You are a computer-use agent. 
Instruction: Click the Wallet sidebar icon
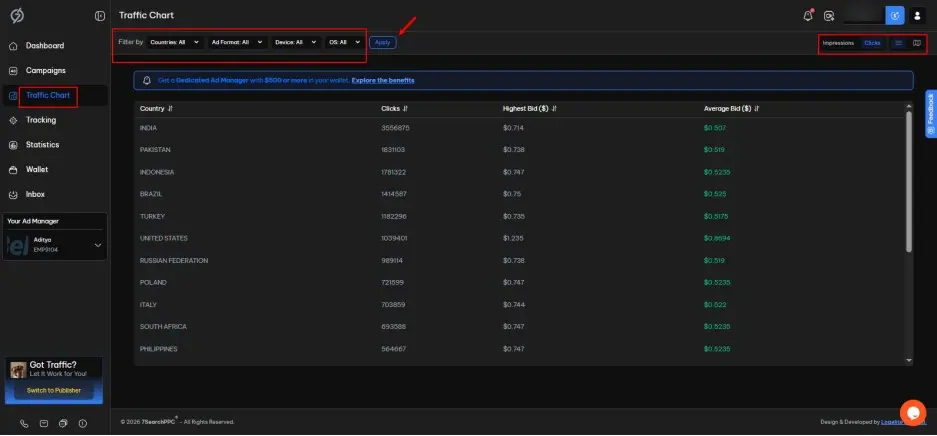tap(13, 170)
